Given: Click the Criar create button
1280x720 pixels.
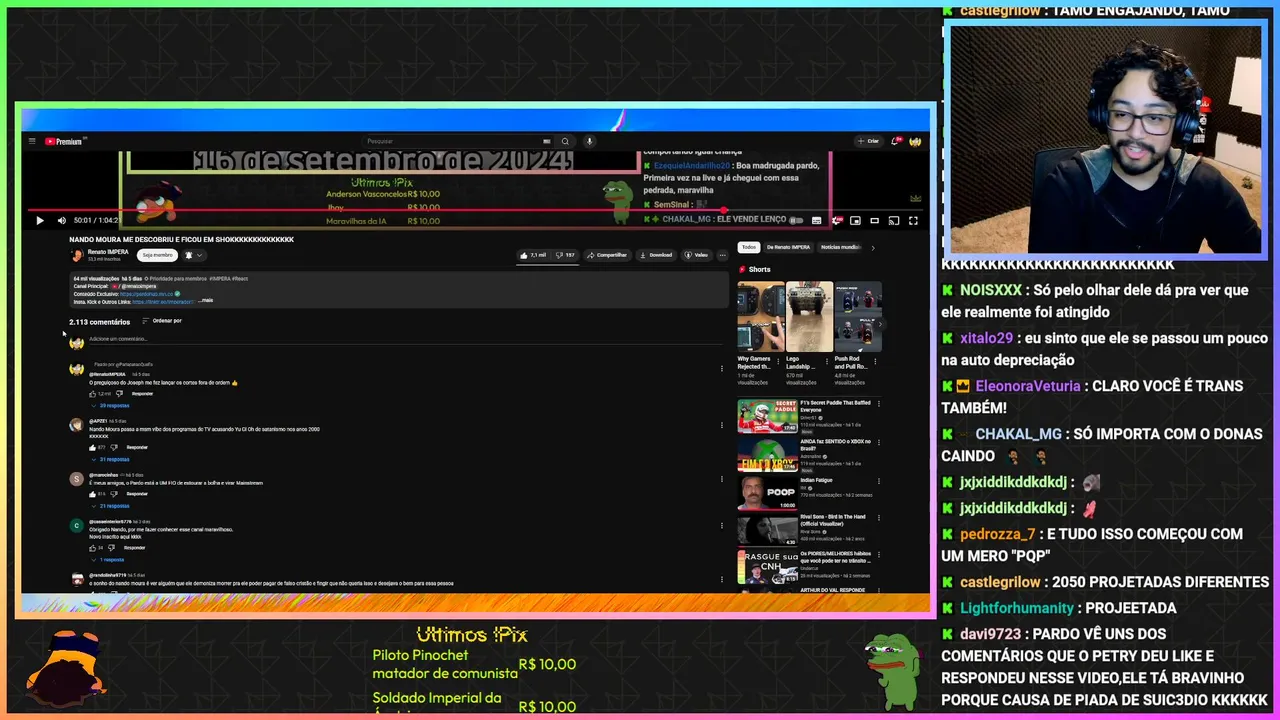Looking at the screenshot, I should point(869,141).
